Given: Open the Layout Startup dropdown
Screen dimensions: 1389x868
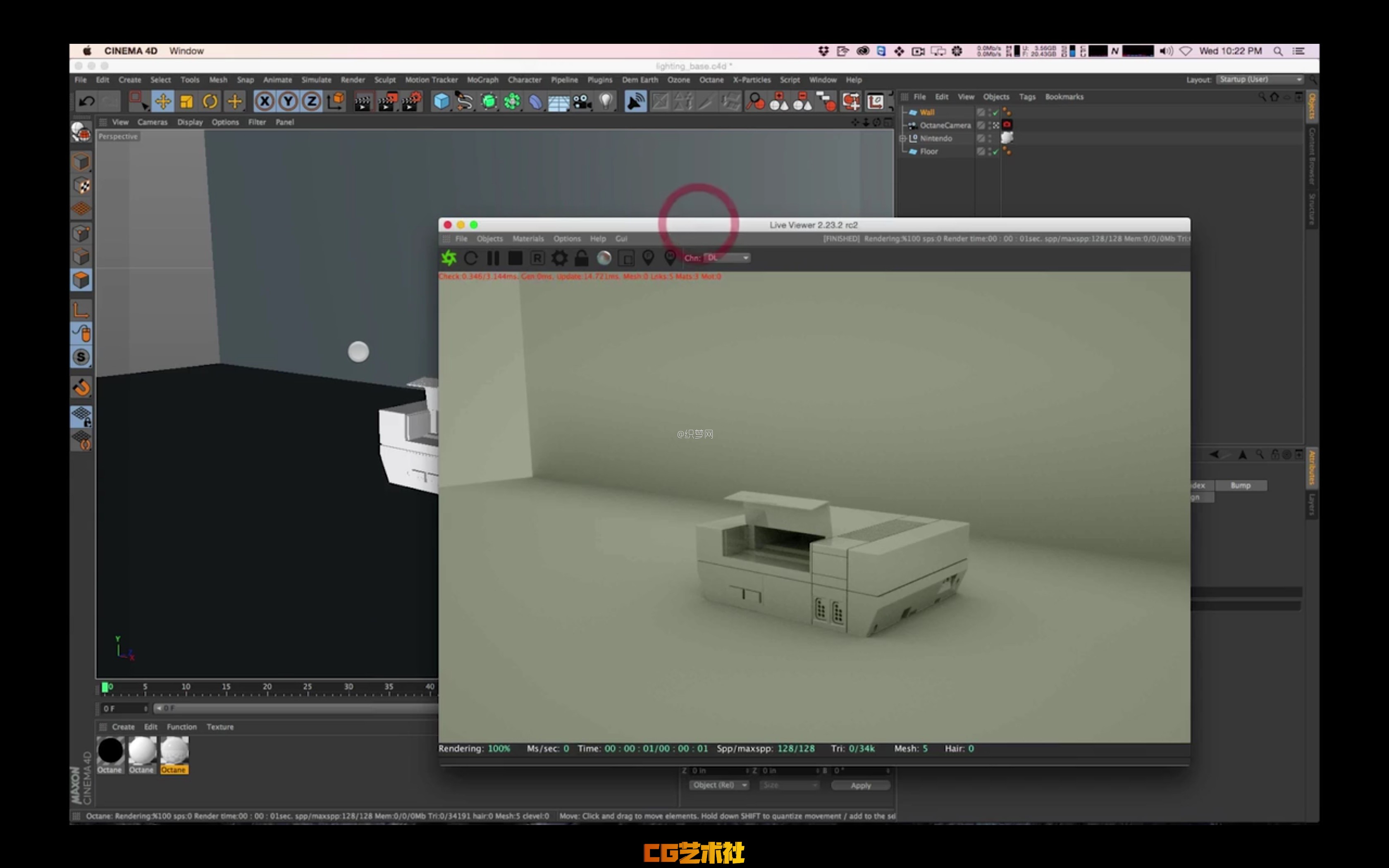Looking at the screenshot, I should click(1259, 80).
